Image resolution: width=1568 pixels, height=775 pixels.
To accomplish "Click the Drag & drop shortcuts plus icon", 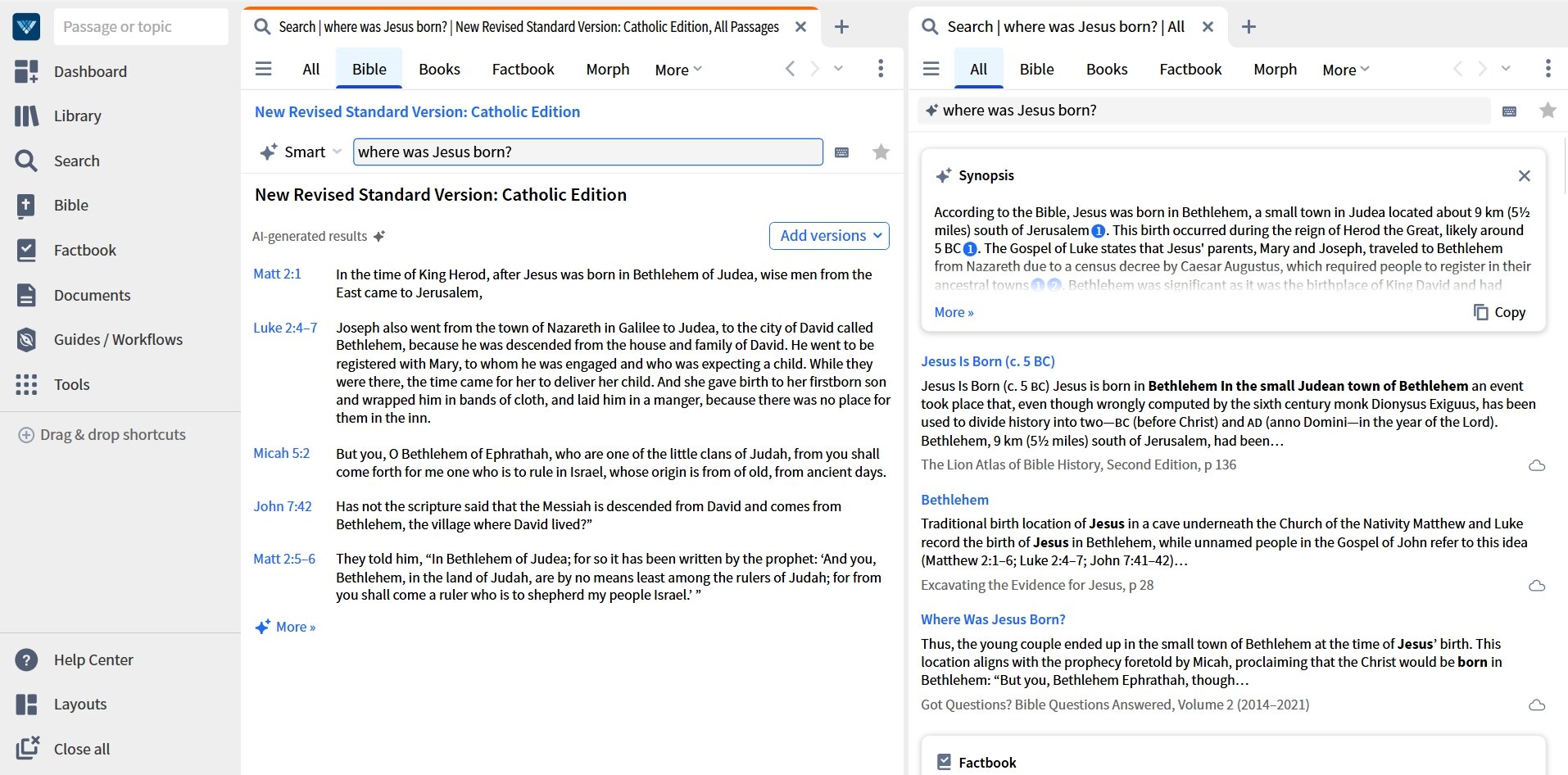I will (x=26, y=435).
